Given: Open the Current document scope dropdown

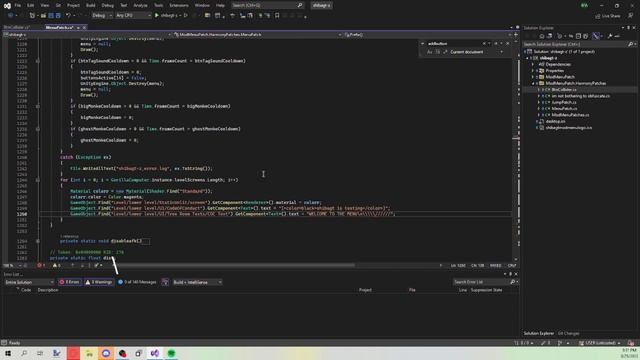Looking at the screenshot, I should (476, 52).
